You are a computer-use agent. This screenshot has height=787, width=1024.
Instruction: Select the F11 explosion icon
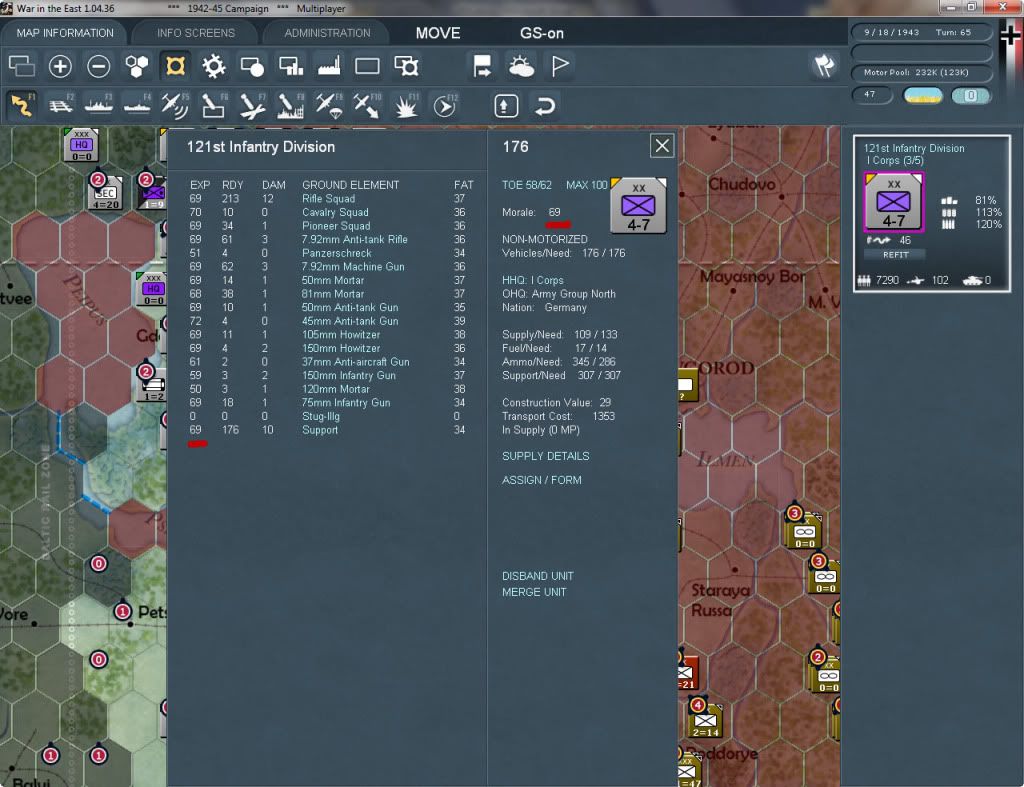(x=406, y=106)
